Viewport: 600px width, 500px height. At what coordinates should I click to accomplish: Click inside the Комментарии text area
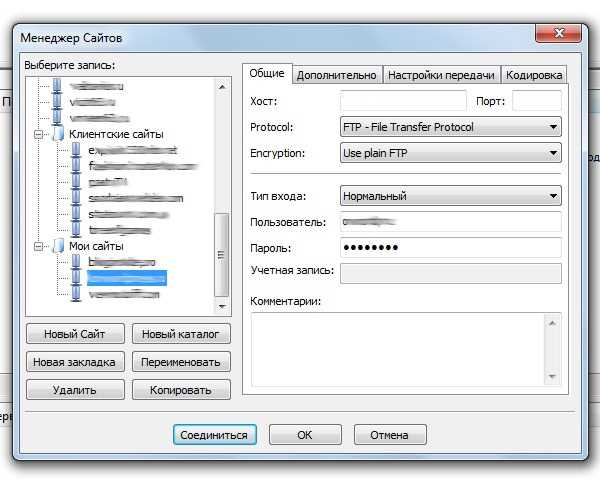pyautogui.click(x=398, y=350)
